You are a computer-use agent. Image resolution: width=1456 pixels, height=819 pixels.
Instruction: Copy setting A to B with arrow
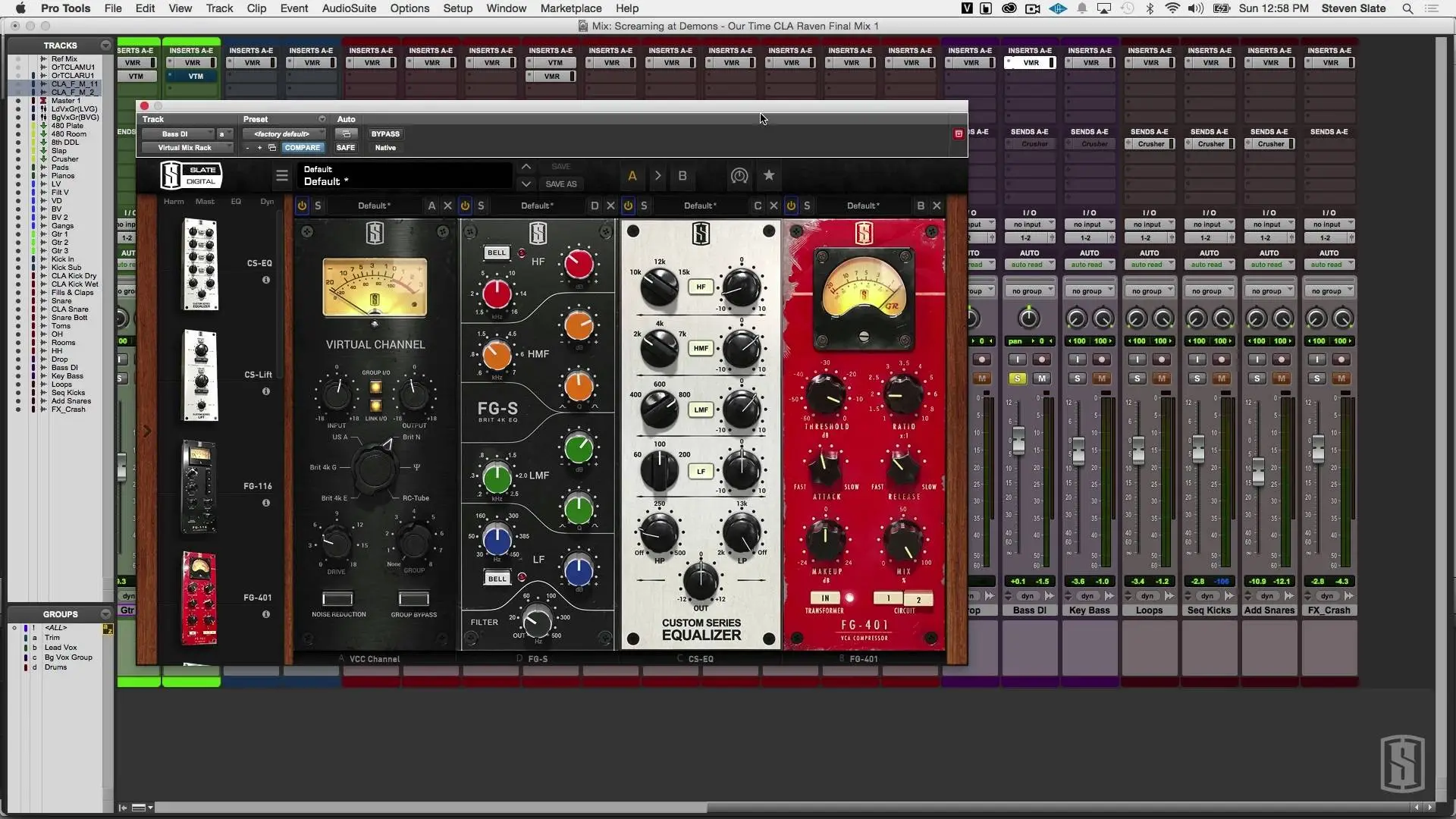(657, 176)
